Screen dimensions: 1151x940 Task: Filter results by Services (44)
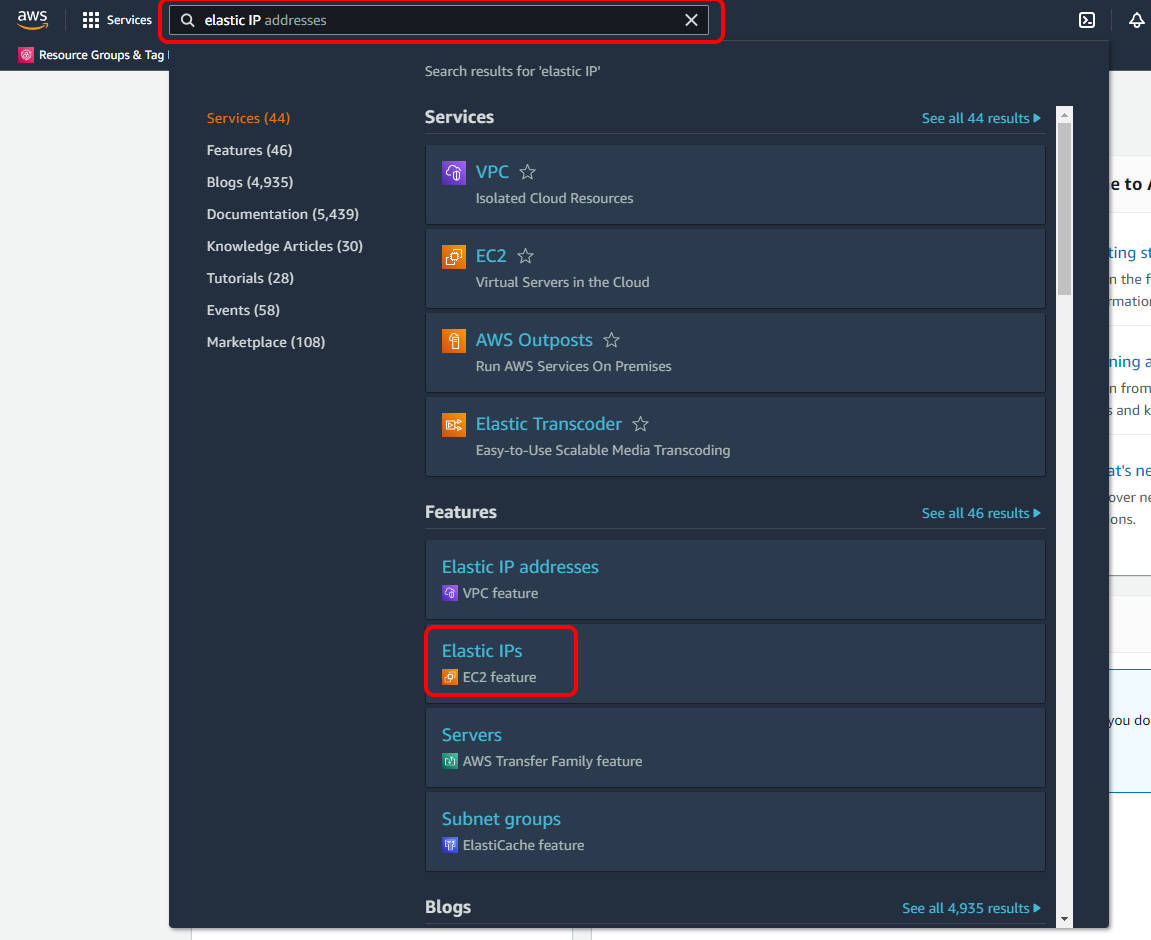248,118
